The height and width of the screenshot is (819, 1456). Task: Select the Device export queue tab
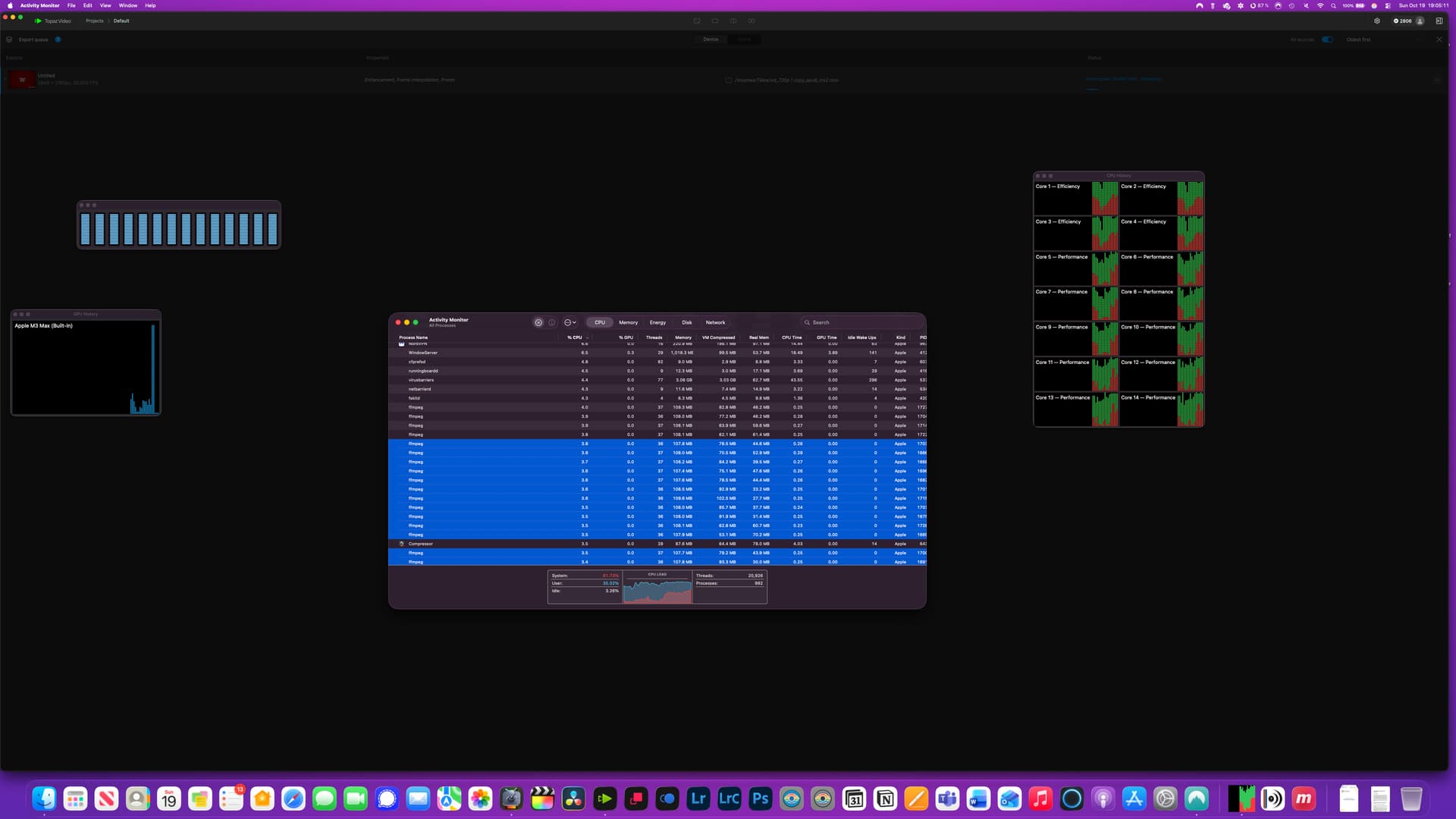(711, 39)
